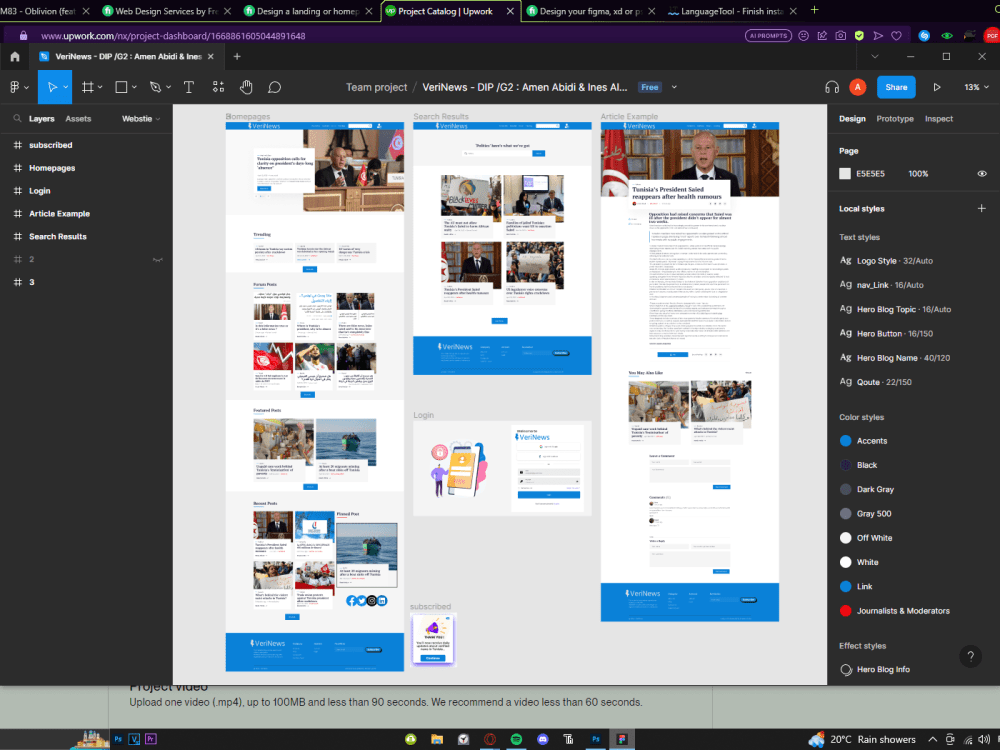Add a new local style
The height and width of the screenshot is (750, 1000).
pos(982,209)
